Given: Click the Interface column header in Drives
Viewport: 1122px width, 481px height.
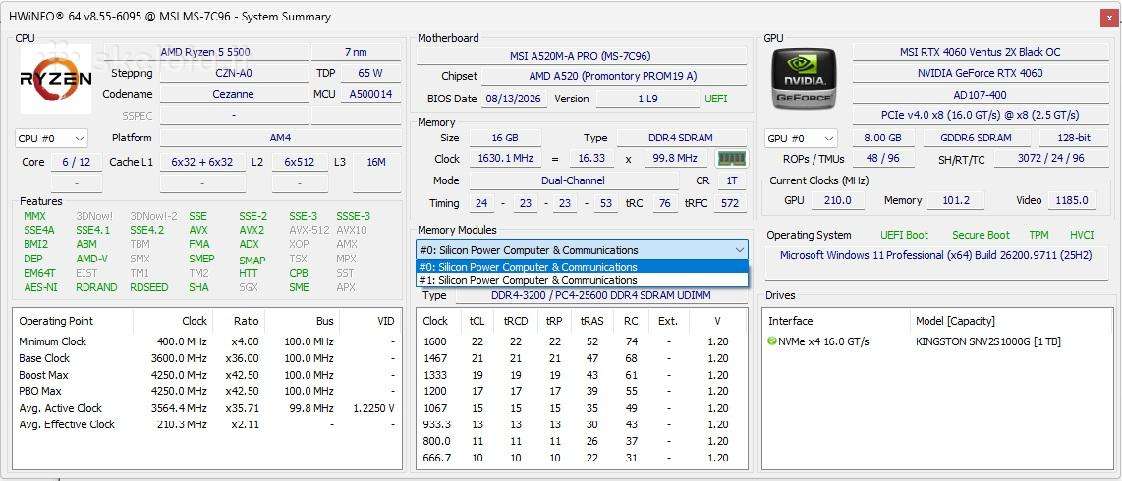Looking at the screenshot, I should [x=791, y=321].
